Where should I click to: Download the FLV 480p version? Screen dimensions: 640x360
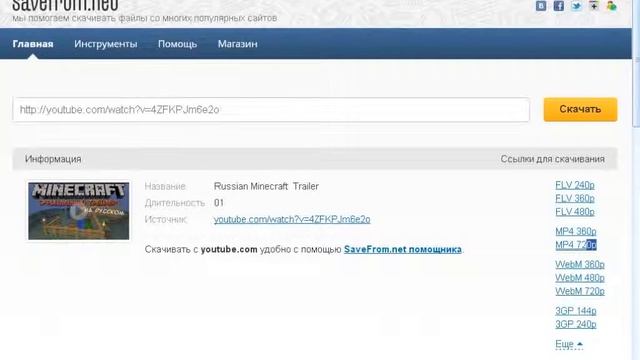coord(575,212)
